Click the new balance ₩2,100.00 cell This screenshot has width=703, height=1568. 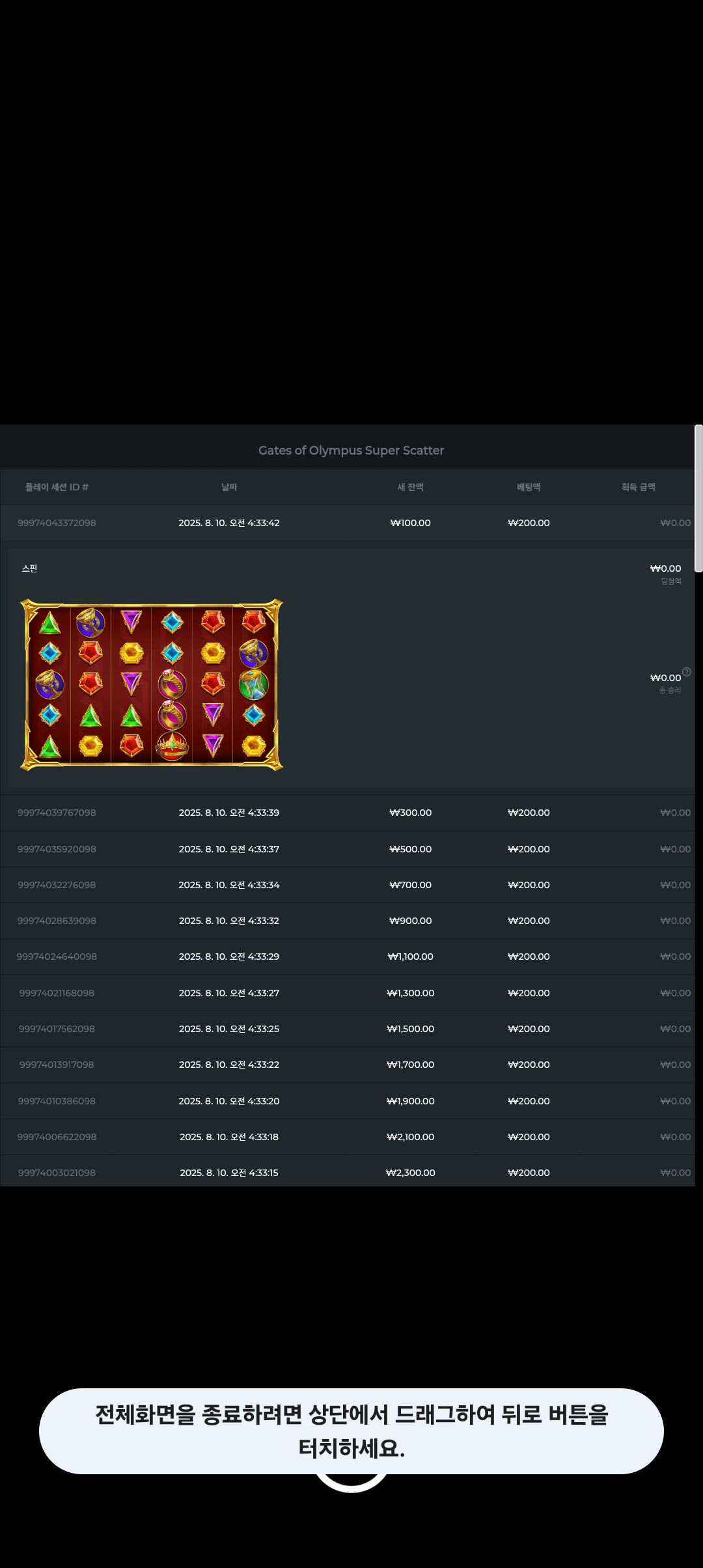point(411,1137)
